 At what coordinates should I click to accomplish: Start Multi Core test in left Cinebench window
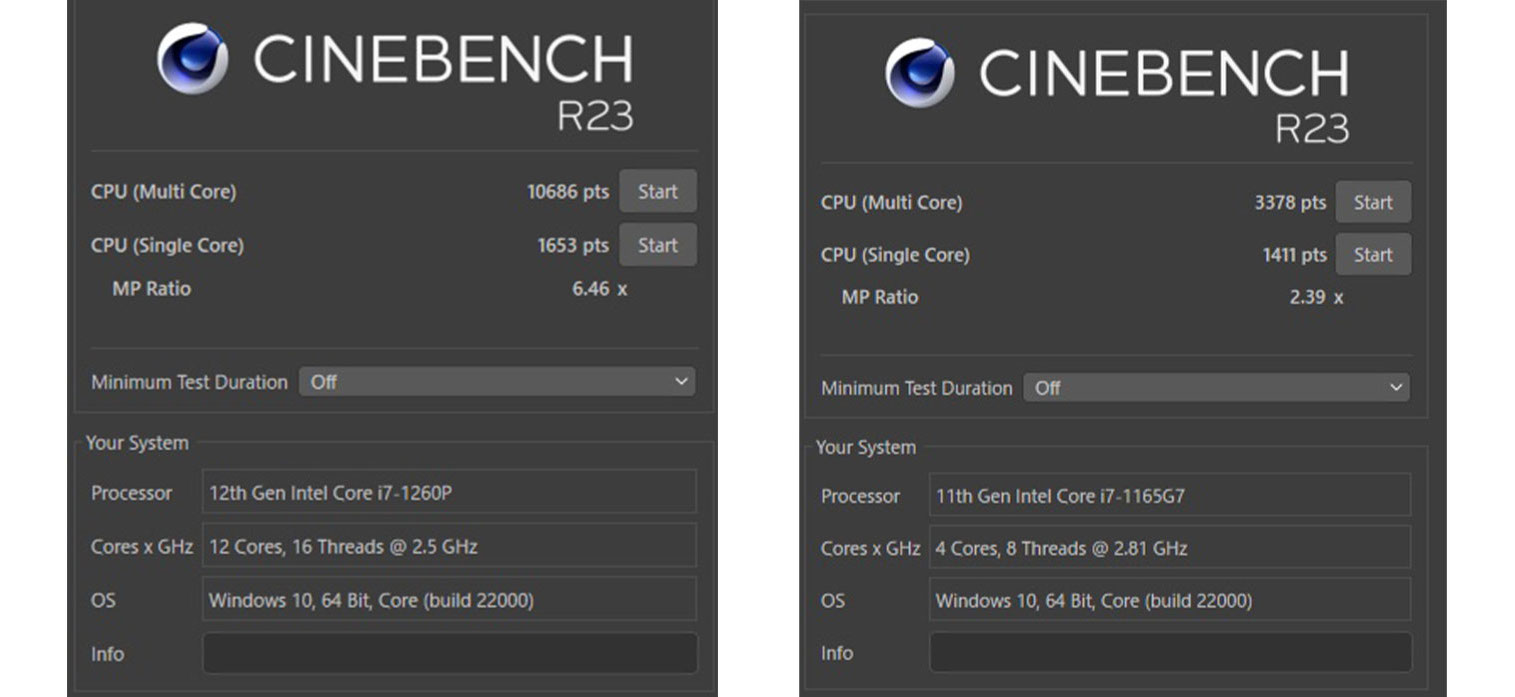(658, 192)
